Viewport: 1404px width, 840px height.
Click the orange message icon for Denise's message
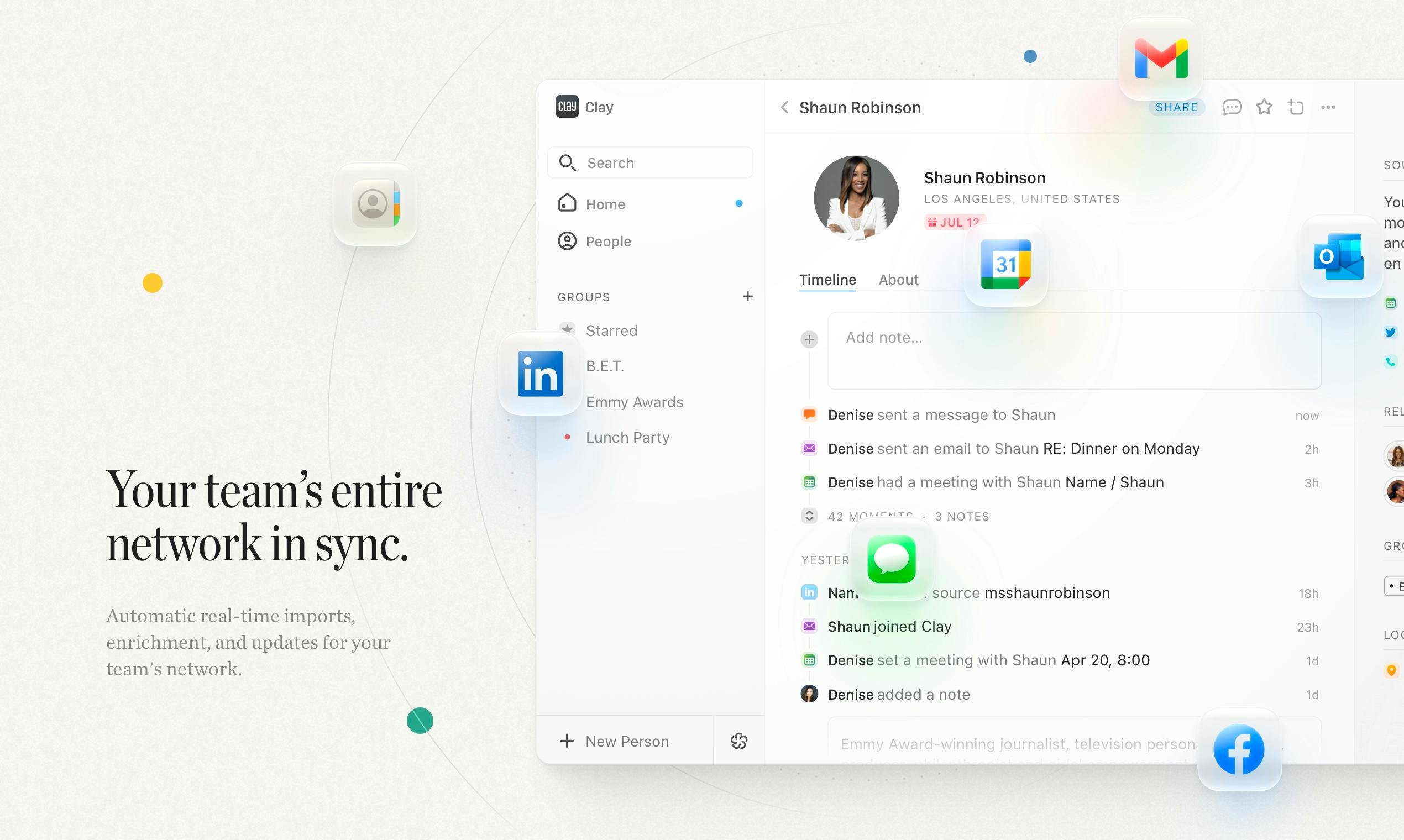coord(809,414)
